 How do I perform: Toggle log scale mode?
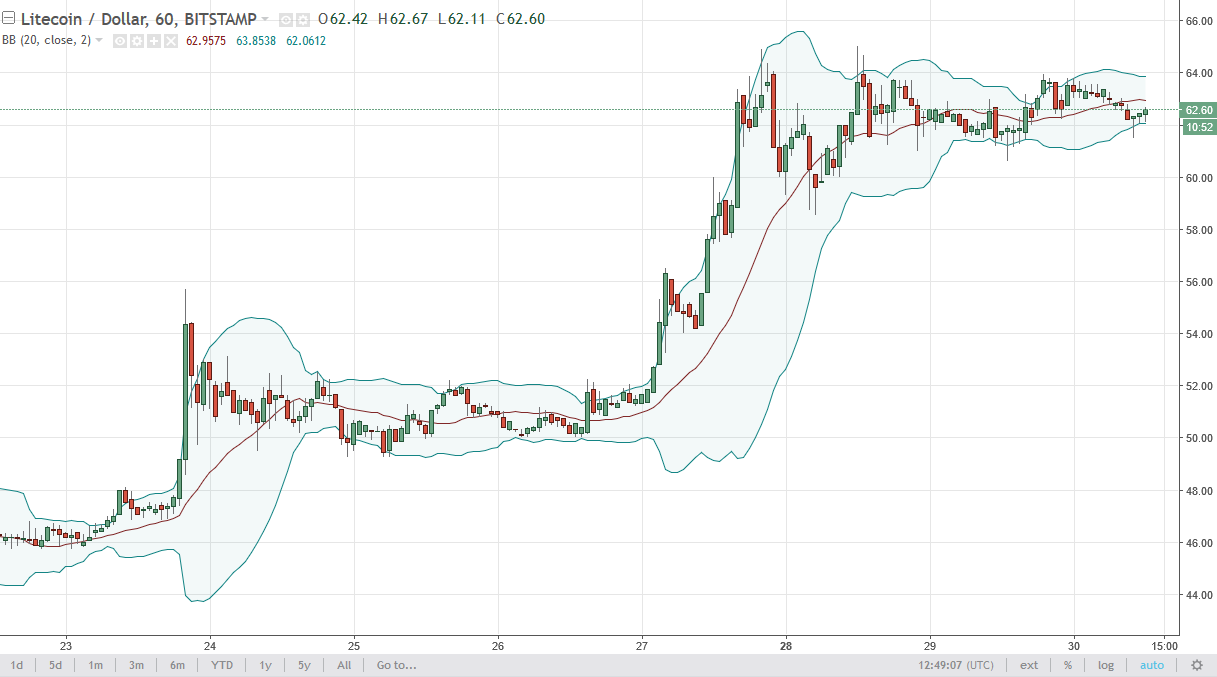[1105, 665]
